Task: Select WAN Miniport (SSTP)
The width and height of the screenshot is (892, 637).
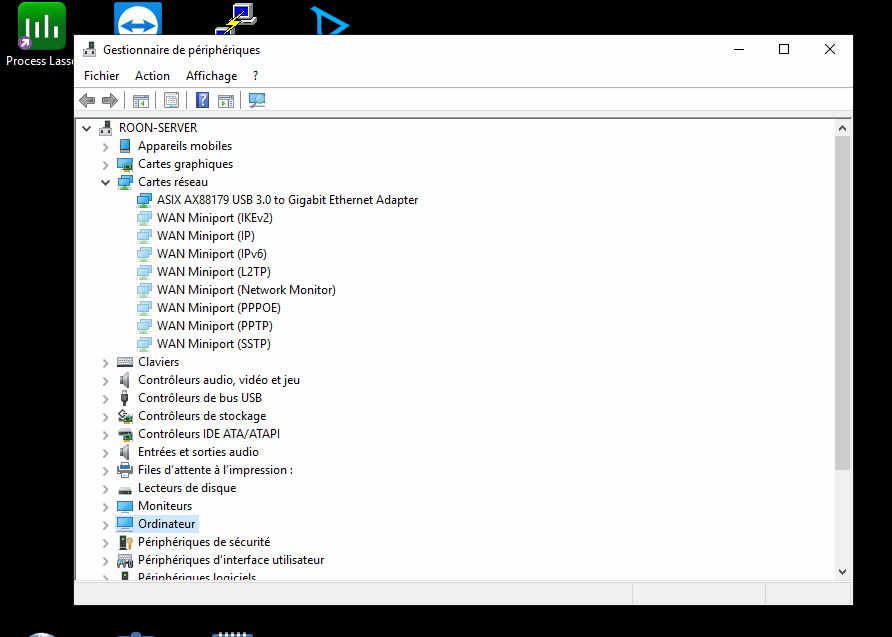Action: click(x=213, y=344)
